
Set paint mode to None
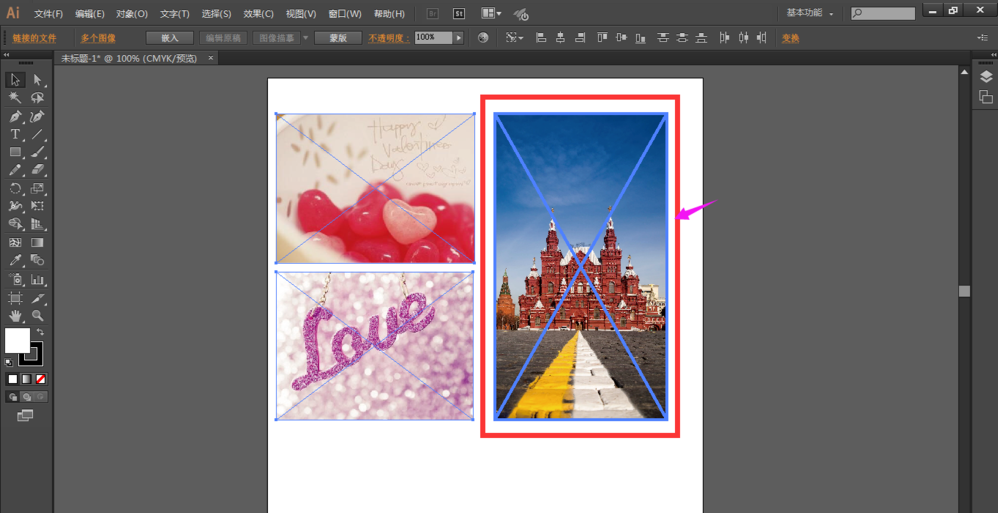click(41, 380)
